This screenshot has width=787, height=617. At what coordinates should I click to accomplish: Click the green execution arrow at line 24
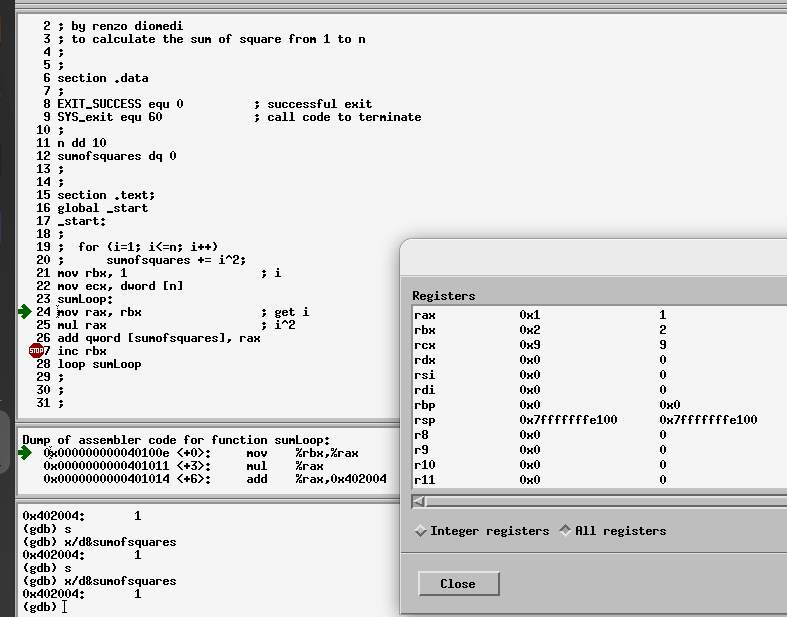(25, 312)
